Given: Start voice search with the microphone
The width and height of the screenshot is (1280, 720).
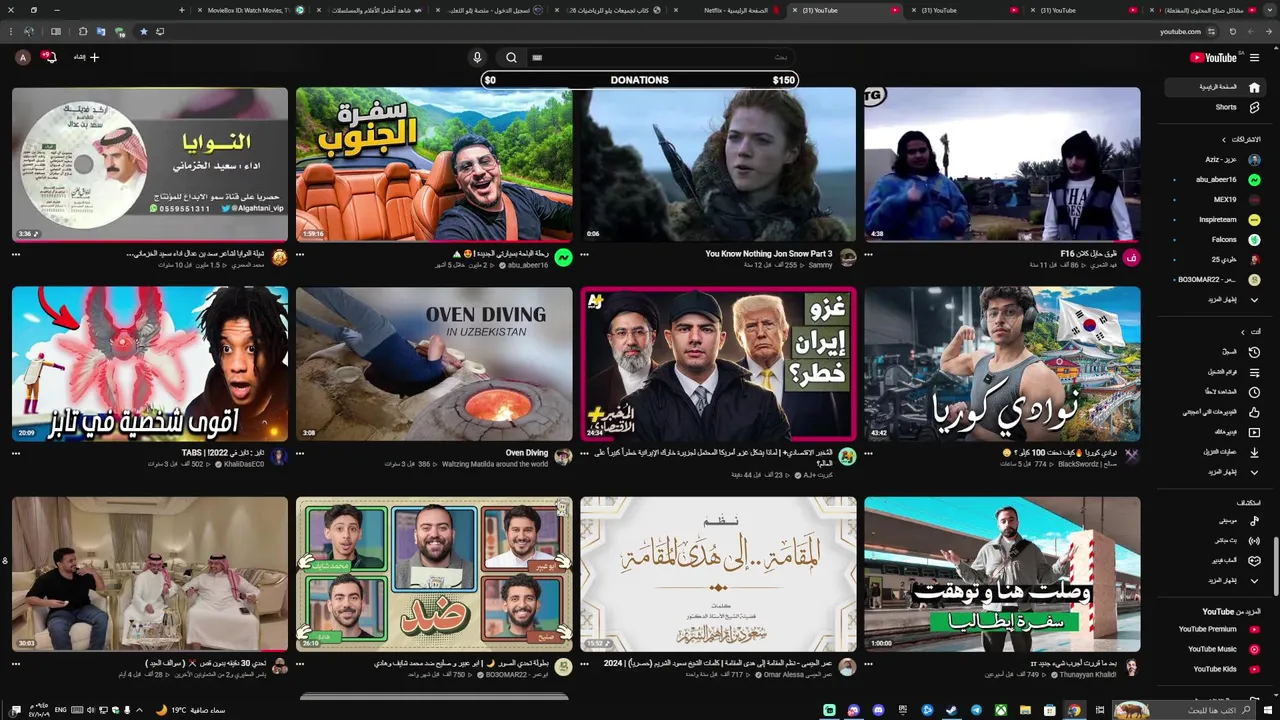Looking at the screenshot, I should [x=477, y=57].
